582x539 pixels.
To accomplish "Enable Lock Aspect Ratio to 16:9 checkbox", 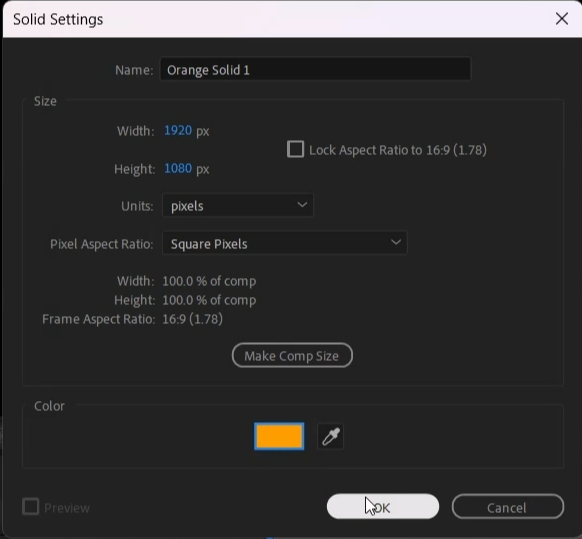I will pyautogui.click(x=295, y=149).
